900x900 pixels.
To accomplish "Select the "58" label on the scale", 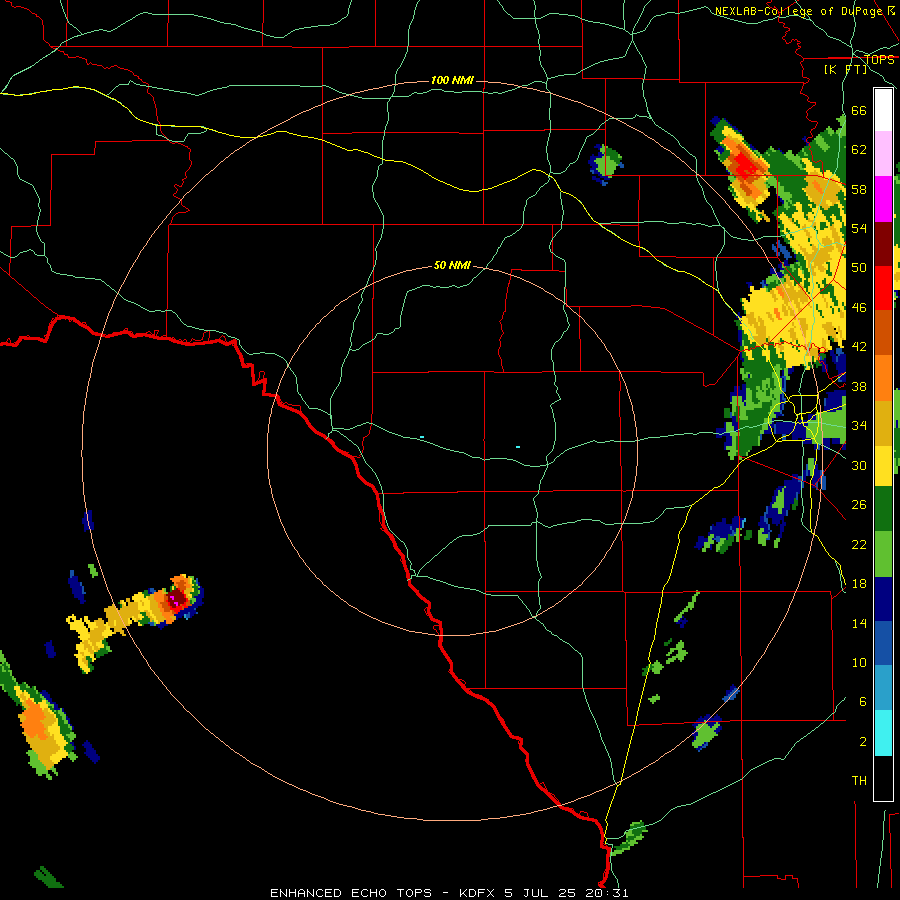I will tap(859, 189).
